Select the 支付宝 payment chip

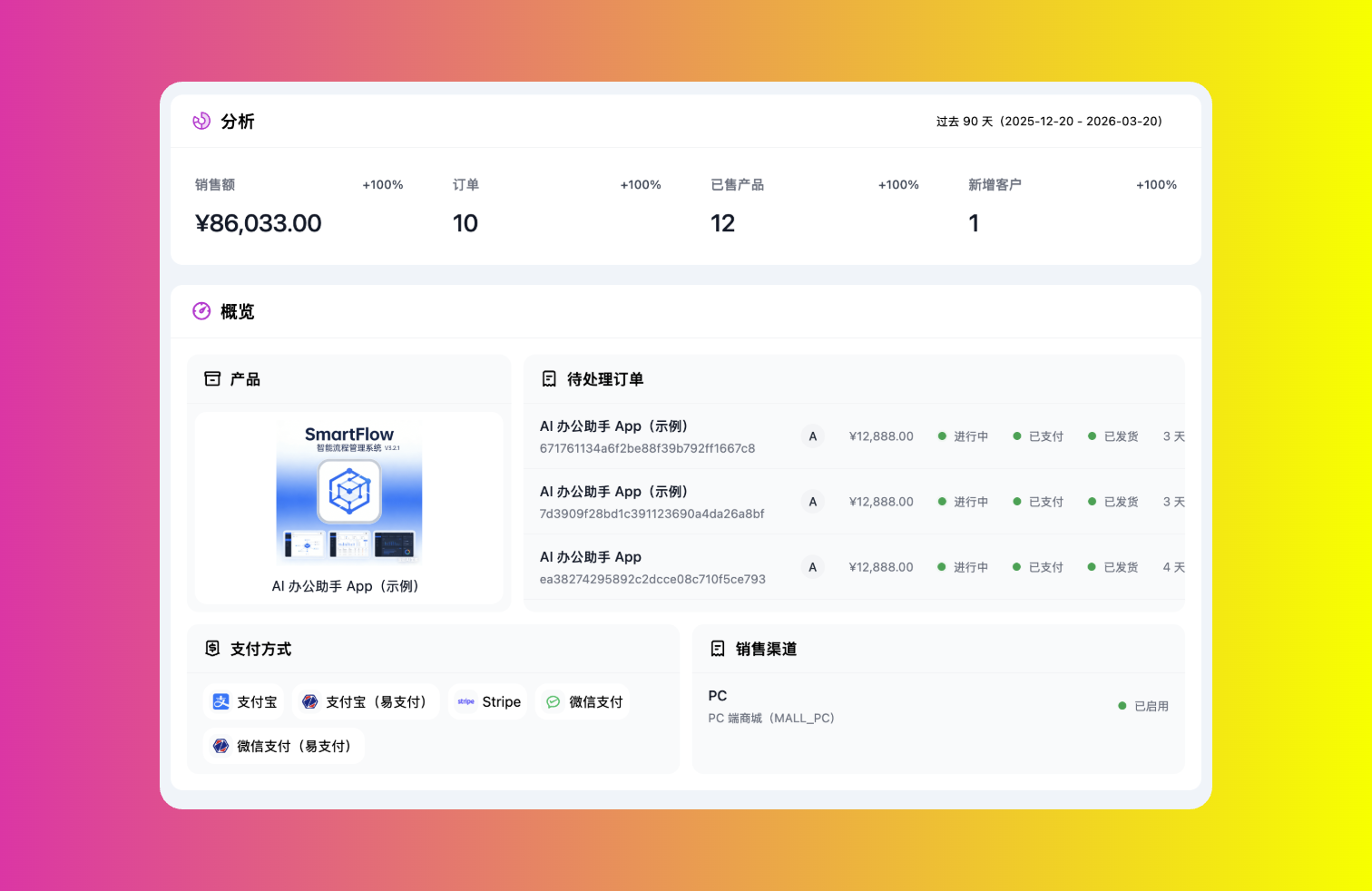(x=244, y=701)
